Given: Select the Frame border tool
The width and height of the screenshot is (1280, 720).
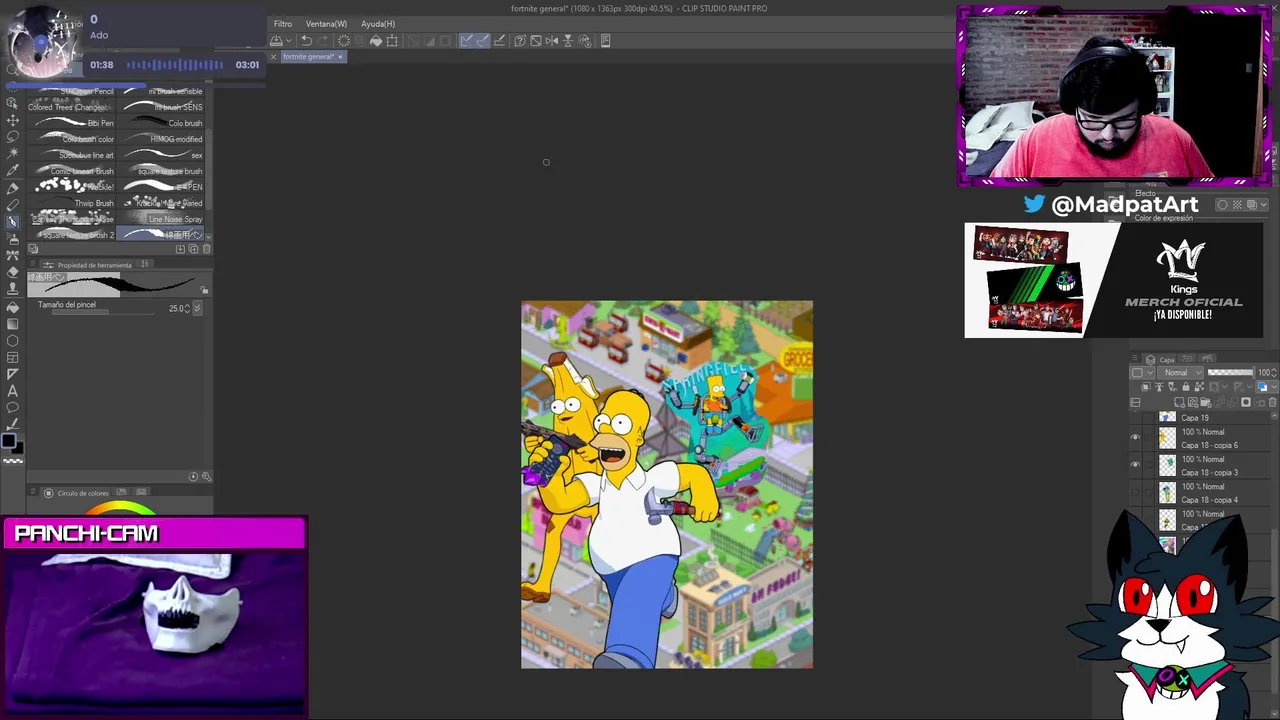Looking at the screenshot, I should point(12,357).
